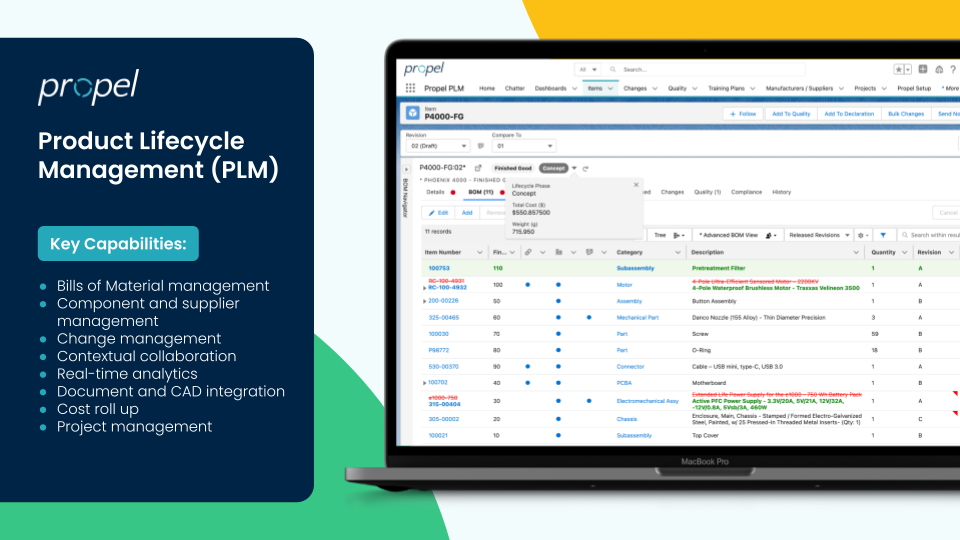This screenshot has height=540, width=960.
Task: Switch to the Compliance tab
Action: click(x=746, y=192)
